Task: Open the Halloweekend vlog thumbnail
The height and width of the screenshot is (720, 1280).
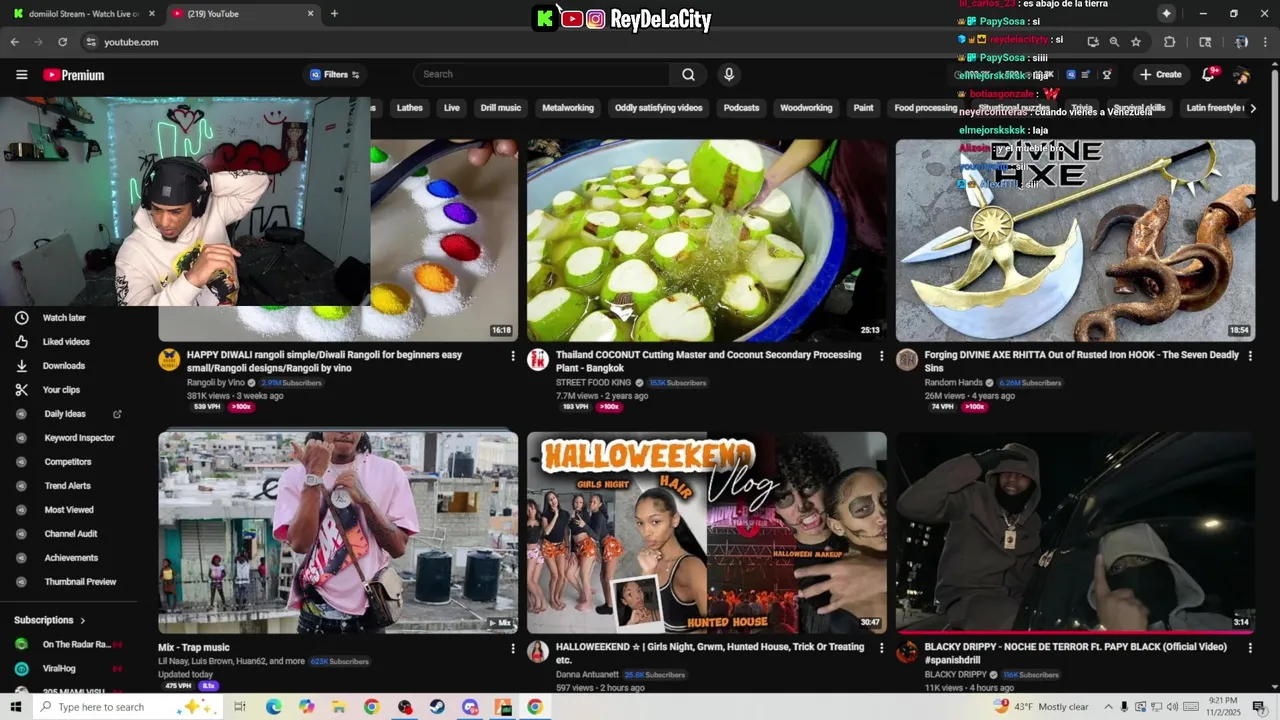Action: [707, 533]
